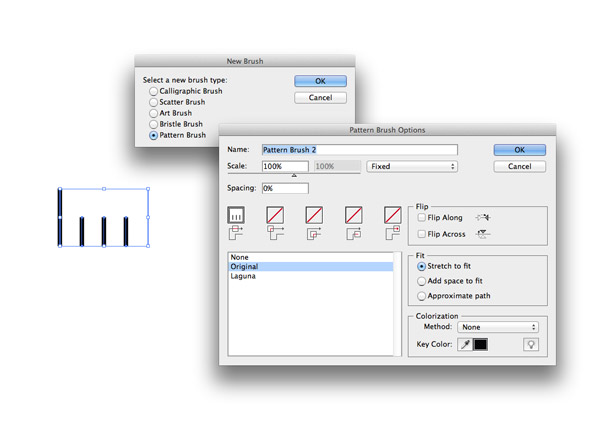Select the Side Tile box
Image resolution: width=600 pixels, height=432 pixels.
[237, 215]
